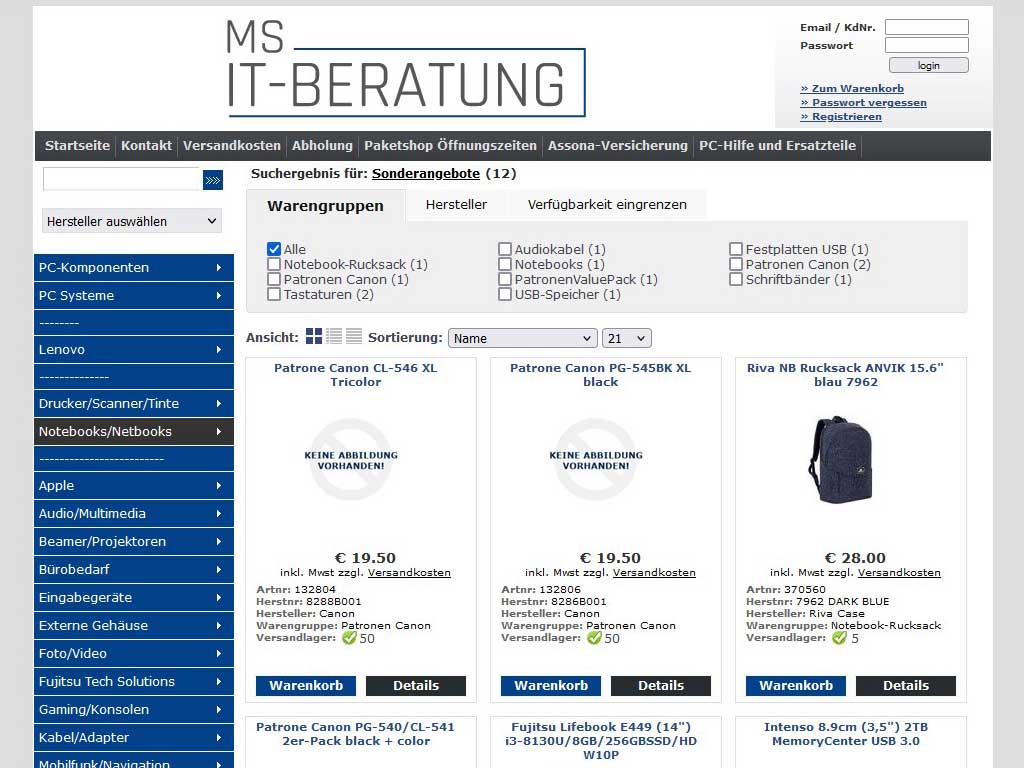Screen dimensions: 1024x768
Task: Open missing image placeholder of PG-545BK XL
Action: (x=596, y=460)
